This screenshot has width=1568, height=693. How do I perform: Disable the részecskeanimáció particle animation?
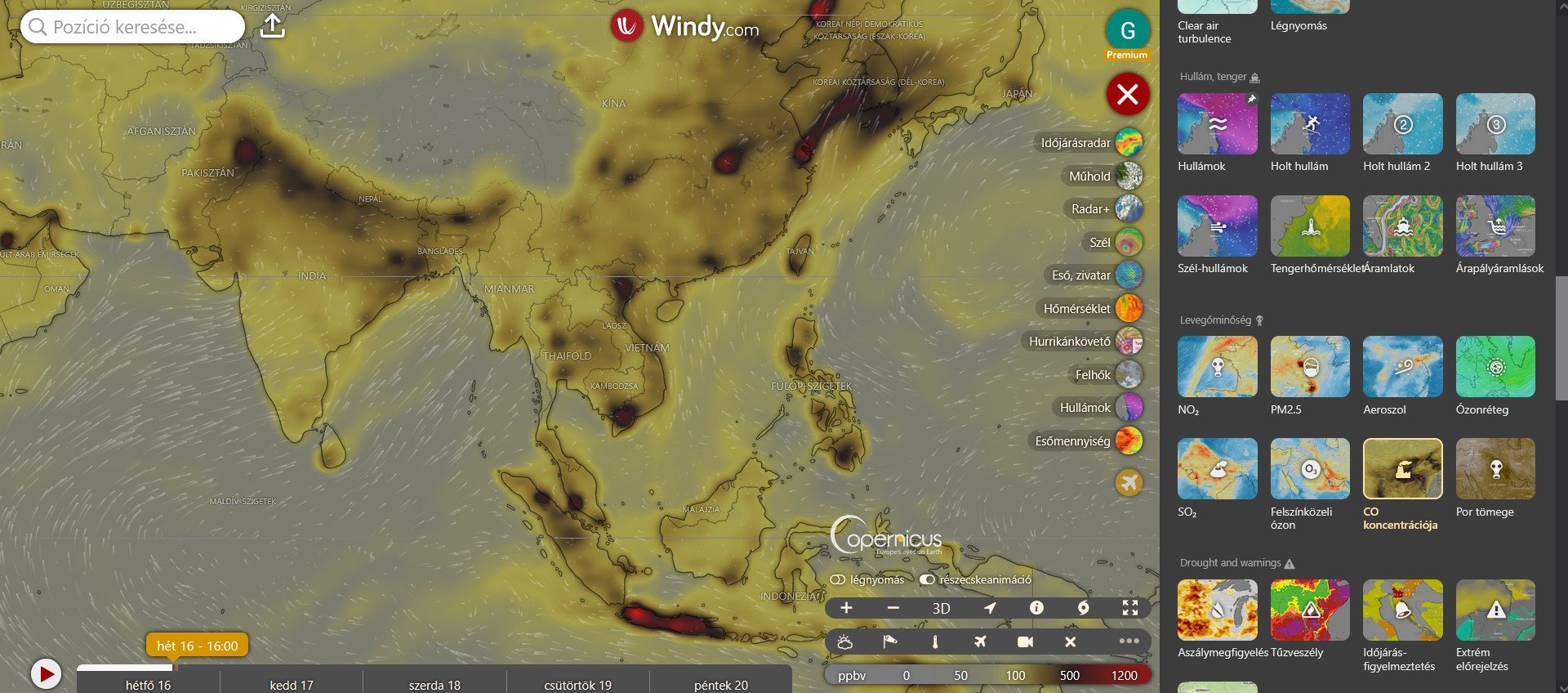[x=927, y=579]
